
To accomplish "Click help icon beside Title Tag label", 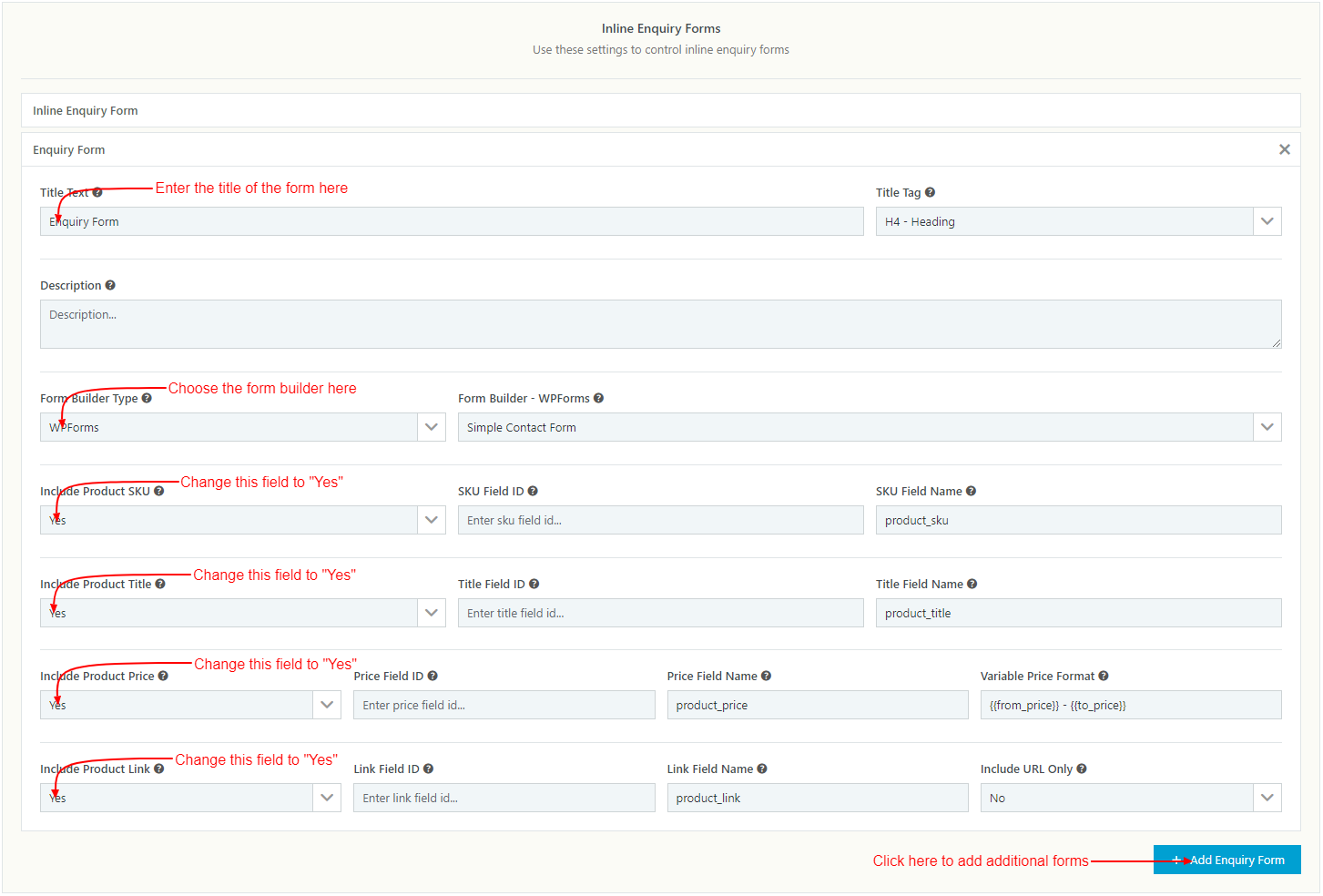I will 930,193.
